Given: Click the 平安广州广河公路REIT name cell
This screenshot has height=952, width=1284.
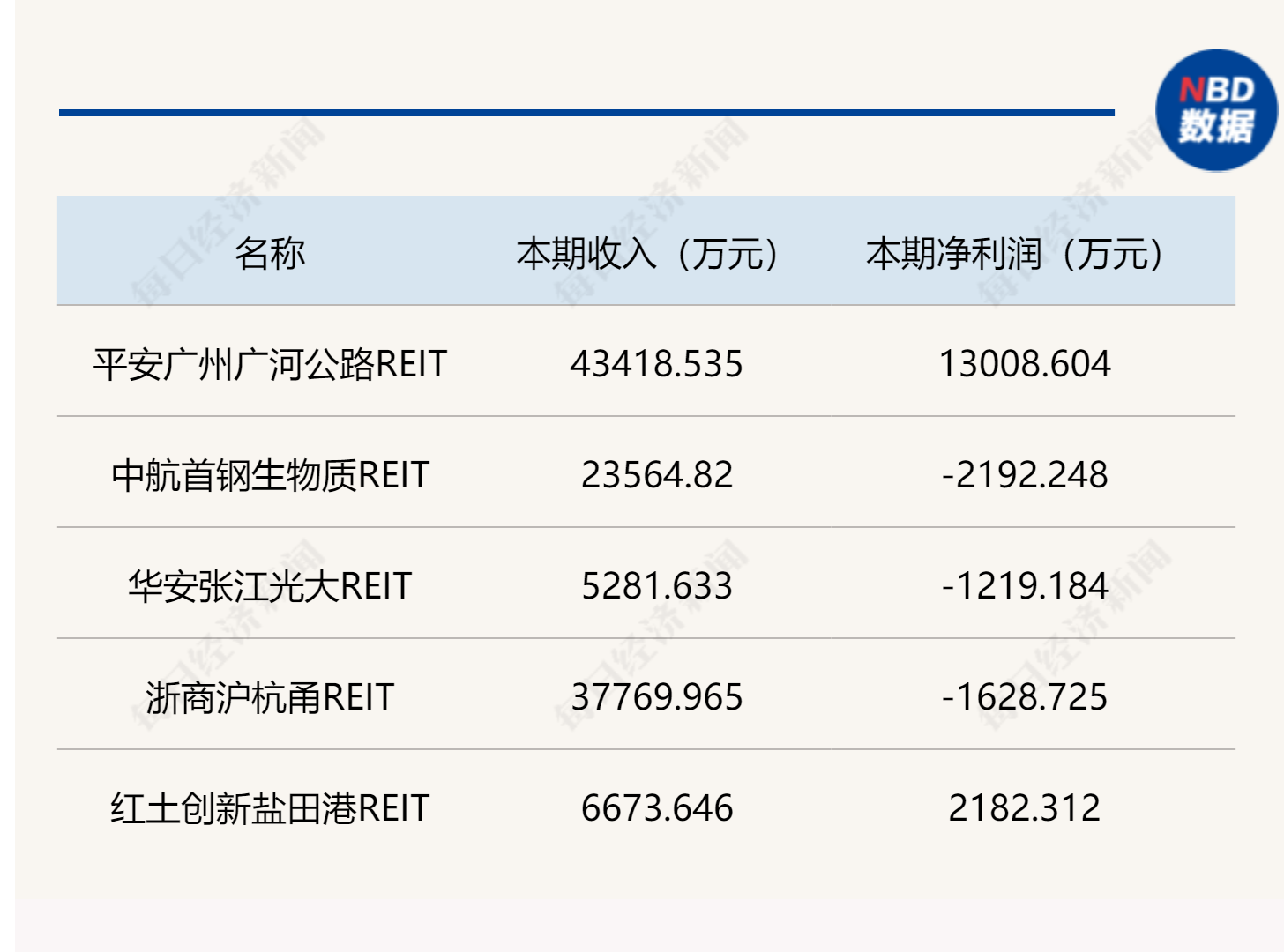Looking at the screenshot, I should click(270, 364).
